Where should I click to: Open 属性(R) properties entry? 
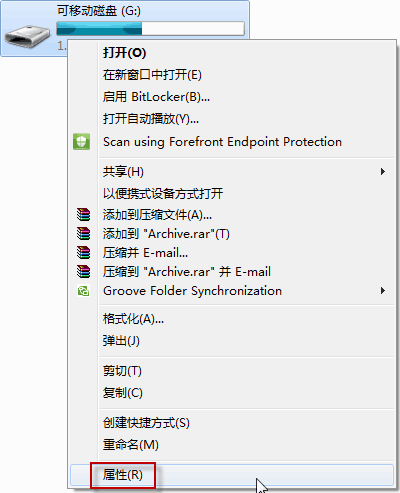tap(122, 475)
